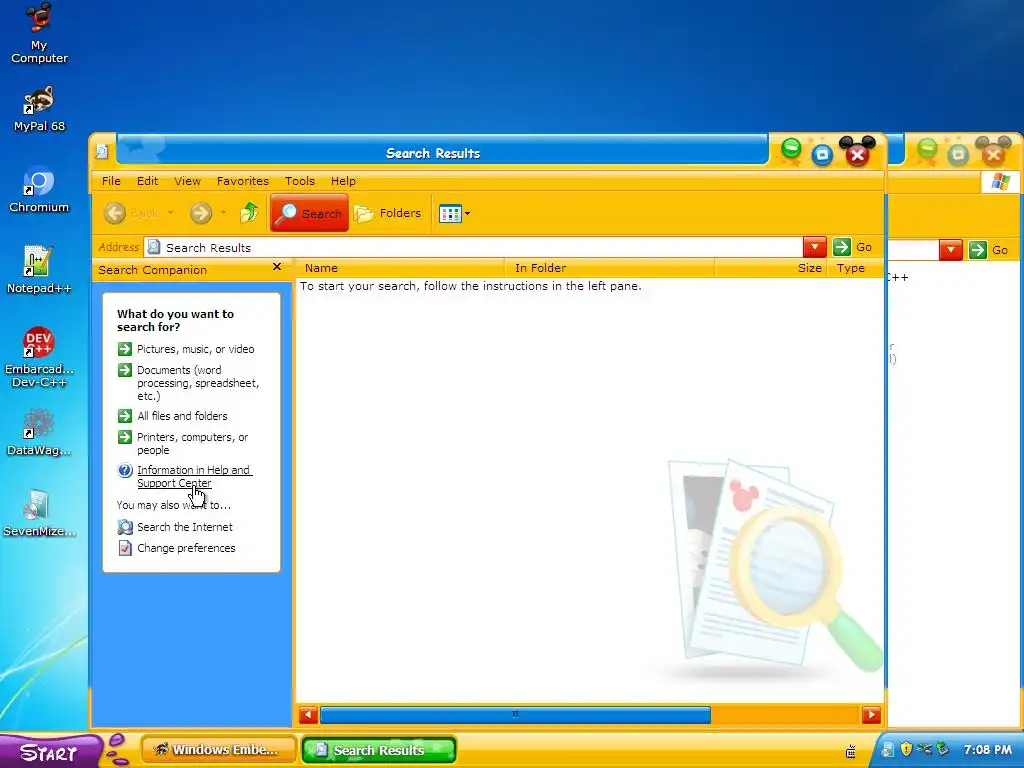The height and width of the screenshot is (768, 1024).
Task: Click the horizontal scrollbar right arrow
Action: 871,714
